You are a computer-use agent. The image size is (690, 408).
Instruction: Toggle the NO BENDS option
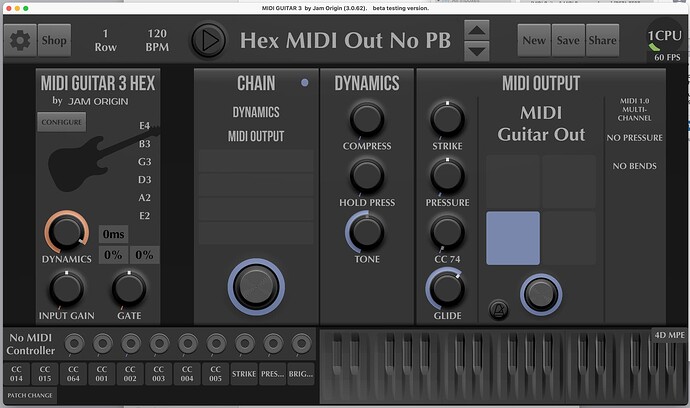pyautogui.click(x=635, y=166)
